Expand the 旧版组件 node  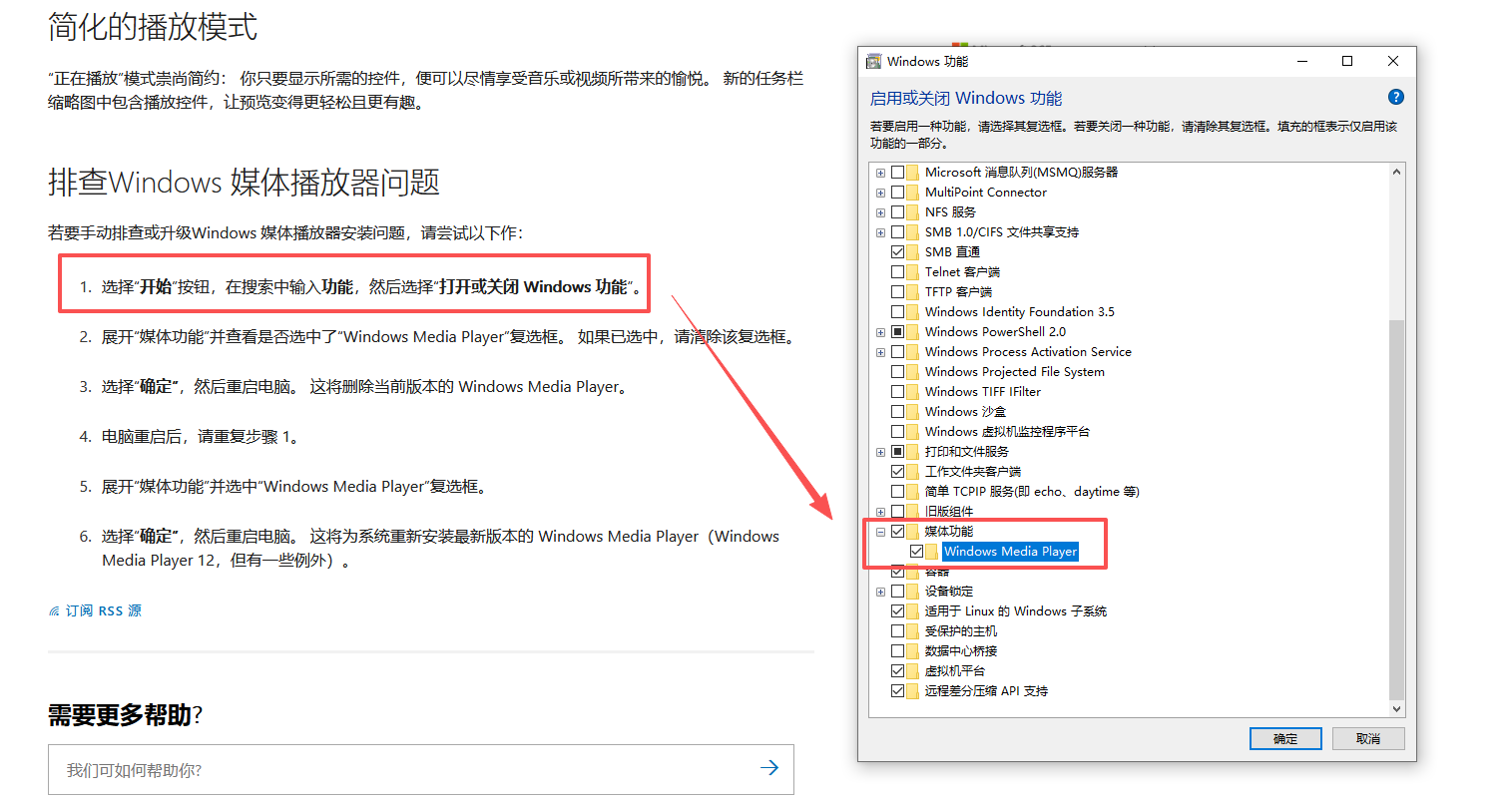(x=880, y=512)
